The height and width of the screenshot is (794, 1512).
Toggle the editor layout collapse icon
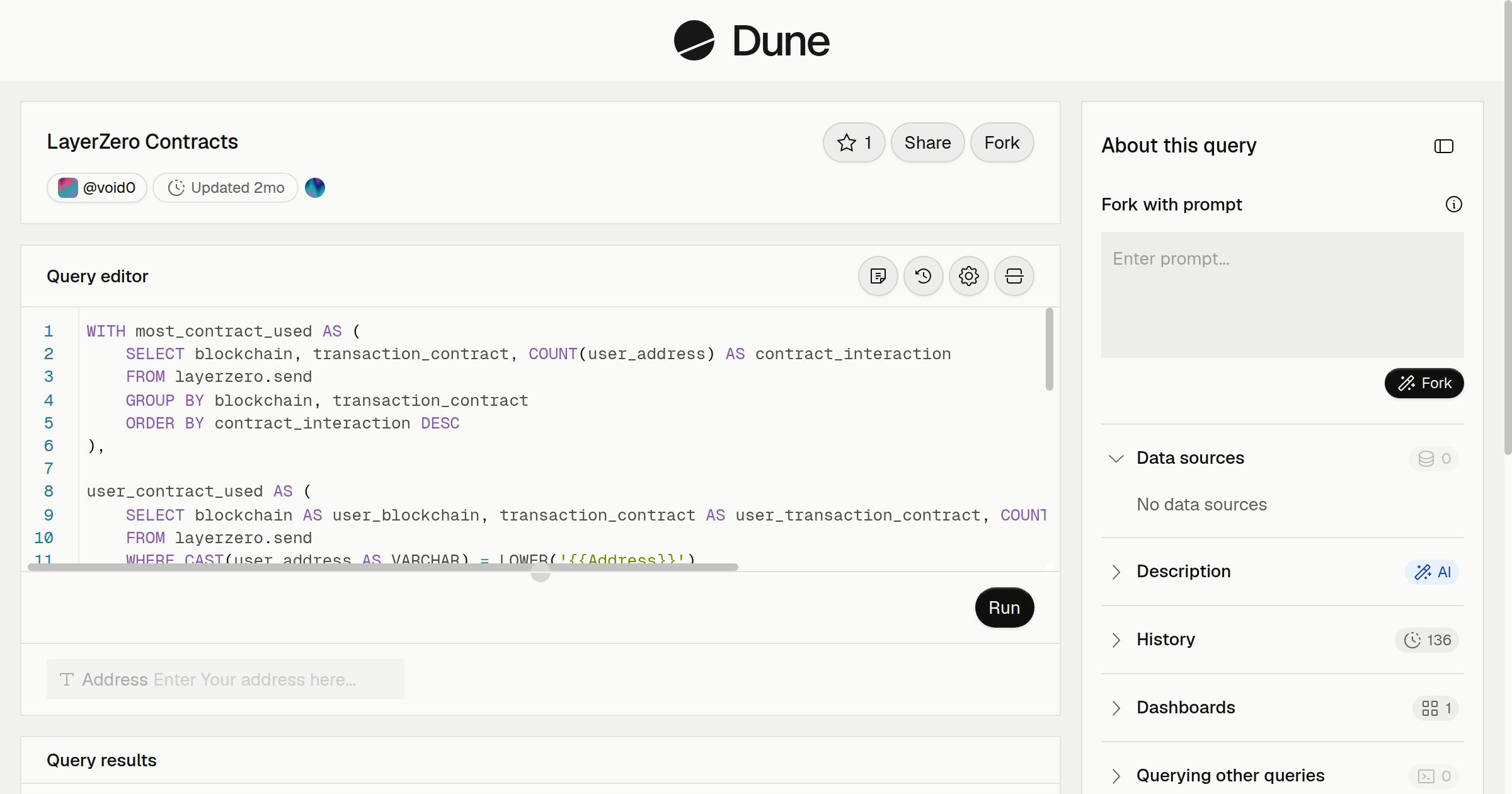click(1014, 276)
